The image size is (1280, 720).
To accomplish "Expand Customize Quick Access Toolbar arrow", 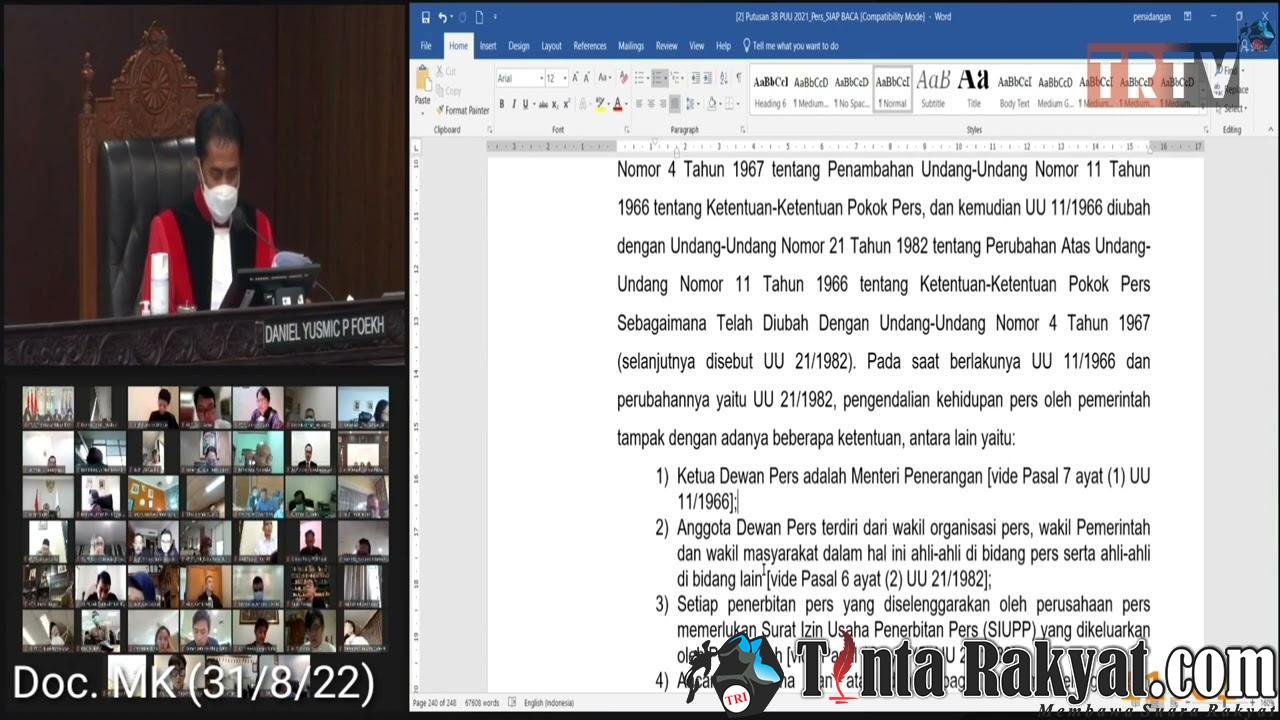I will click(x=495, y=17).
